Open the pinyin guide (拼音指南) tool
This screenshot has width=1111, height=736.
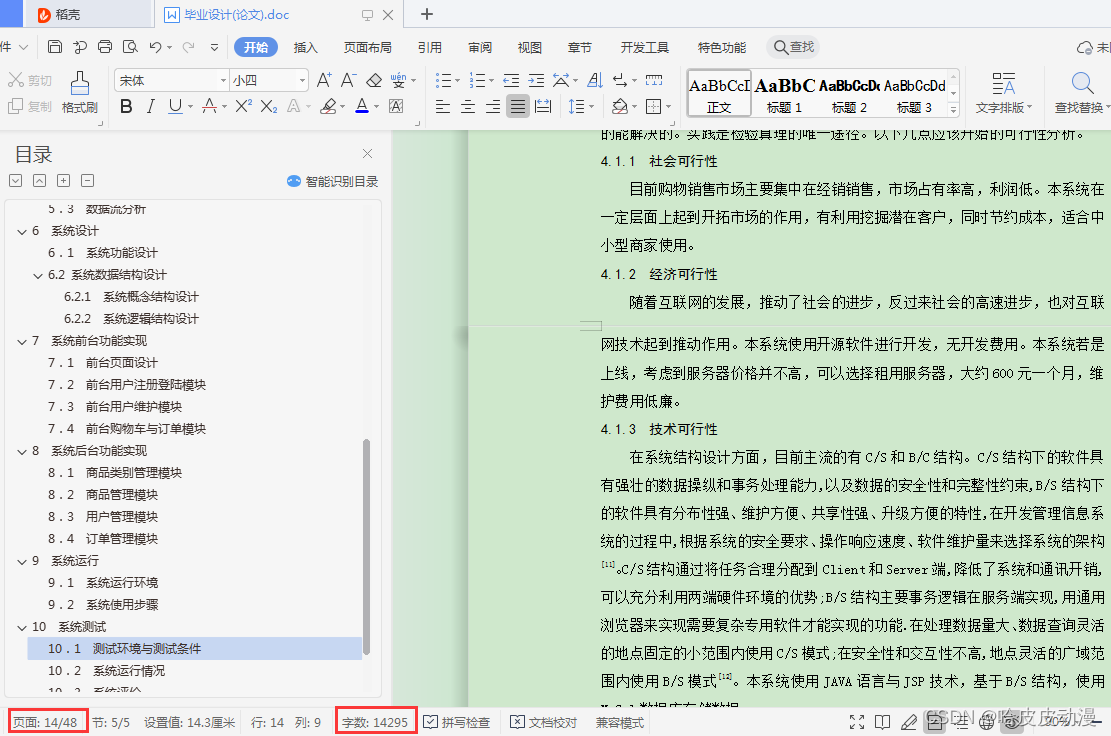[397, 79]
